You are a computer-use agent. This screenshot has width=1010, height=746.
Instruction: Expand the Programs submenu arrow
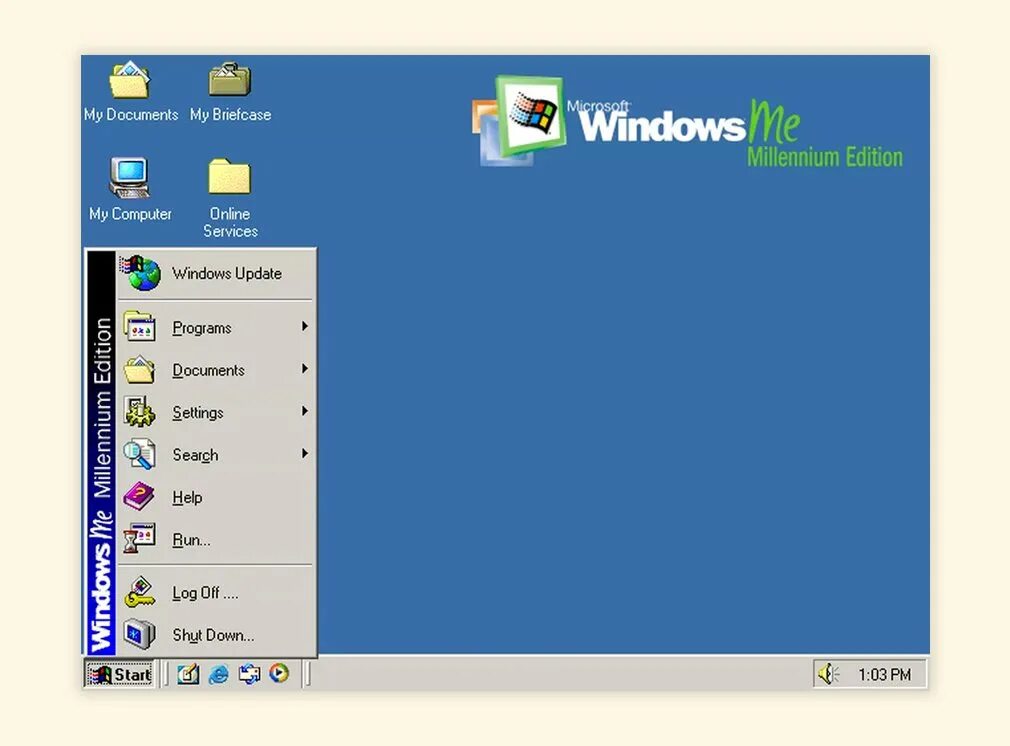pos(305,327)
